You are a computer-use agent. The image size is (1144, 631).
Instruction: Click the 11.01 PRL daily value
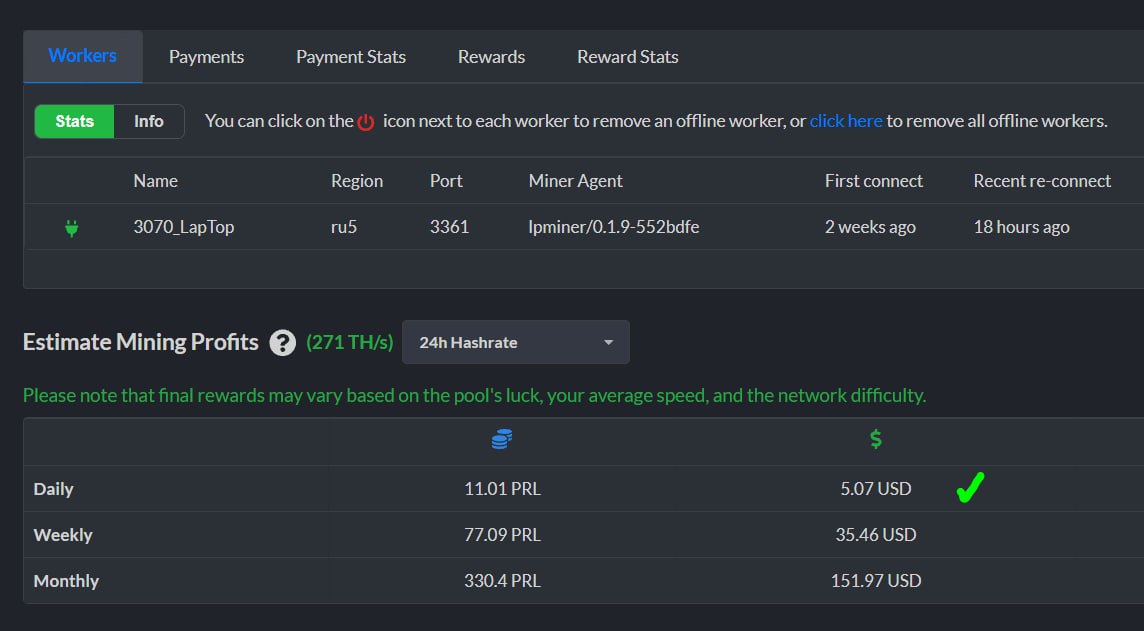click(x=503, y=489)
